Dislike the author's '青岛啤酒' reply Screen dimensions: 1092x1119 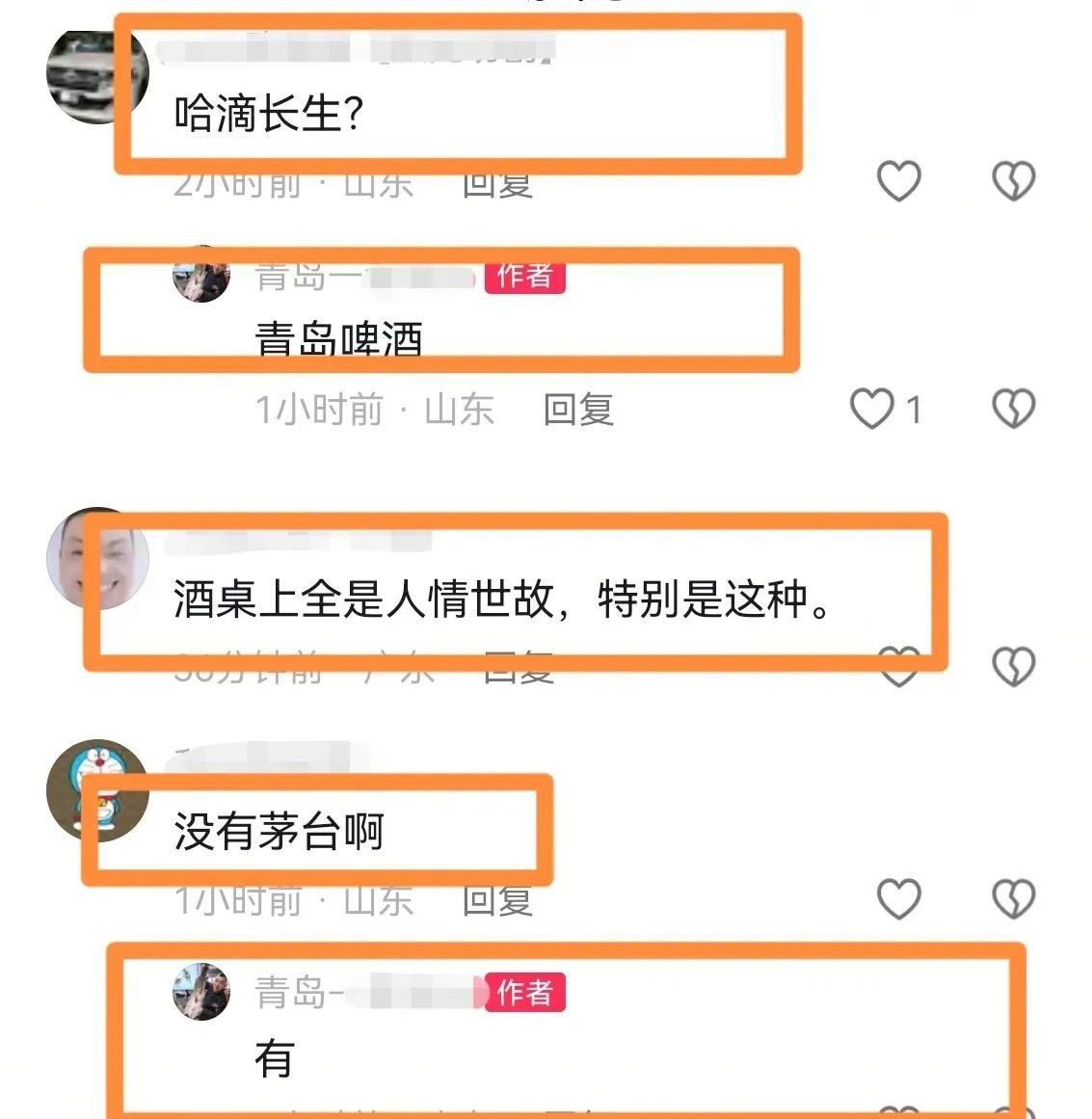1014,409
